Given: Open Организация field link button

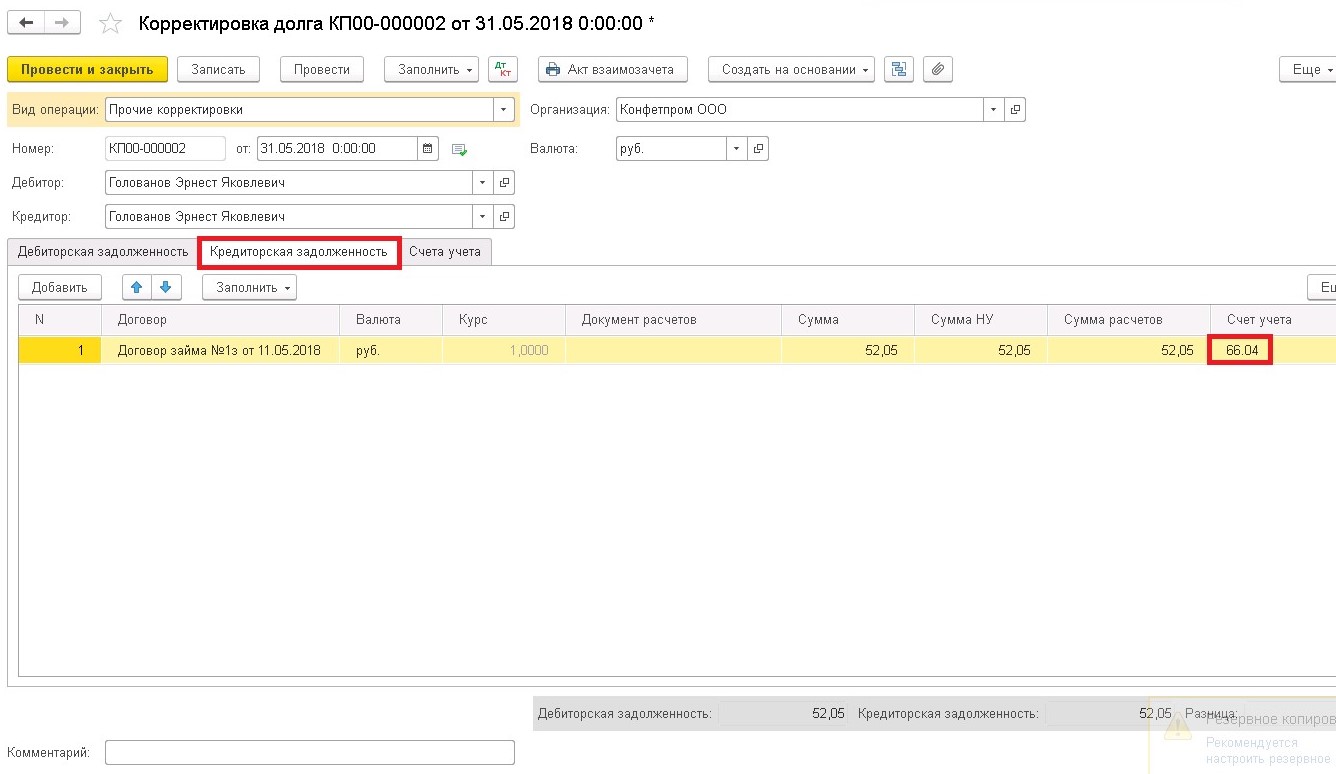Looking at the screenshot, I should pyautogui.click(x=1015, y=109).
